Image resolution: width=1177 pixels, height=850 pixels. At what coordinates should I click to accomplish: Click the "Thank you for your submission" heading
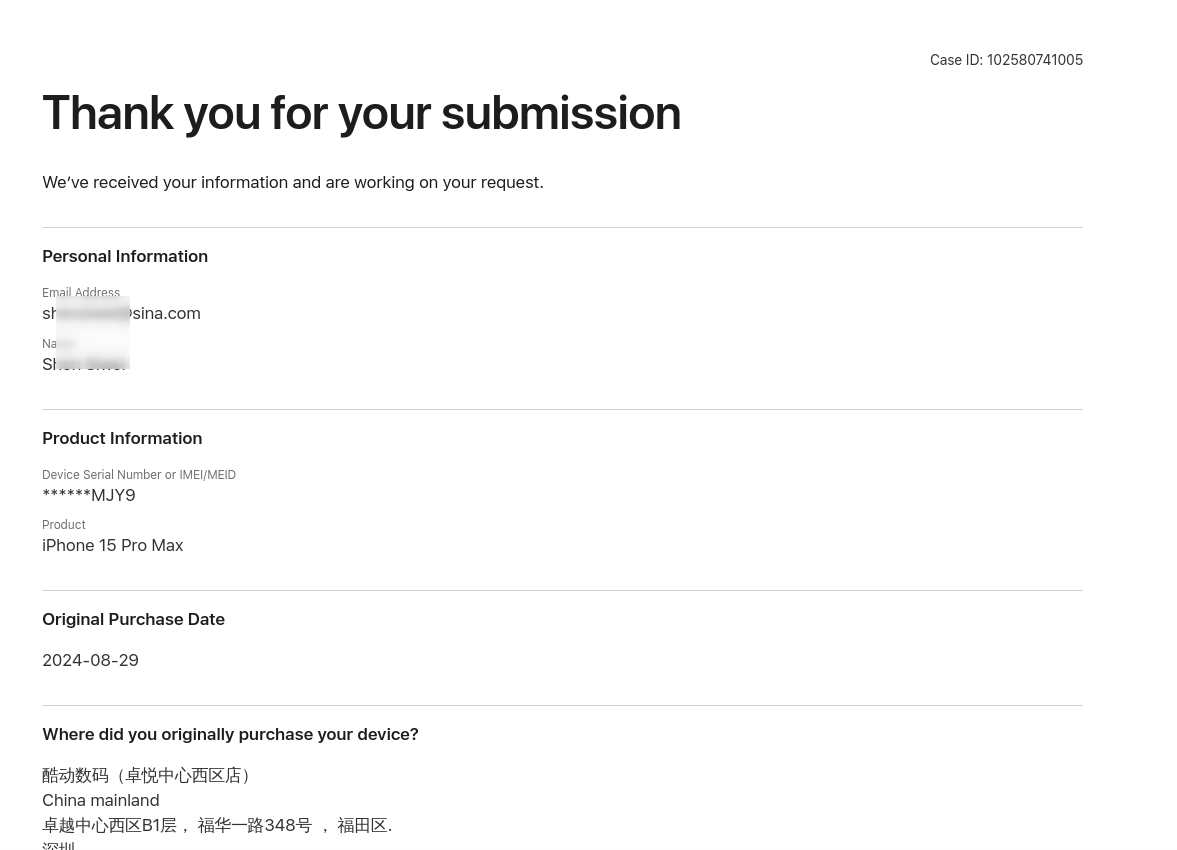coord(361,113)
